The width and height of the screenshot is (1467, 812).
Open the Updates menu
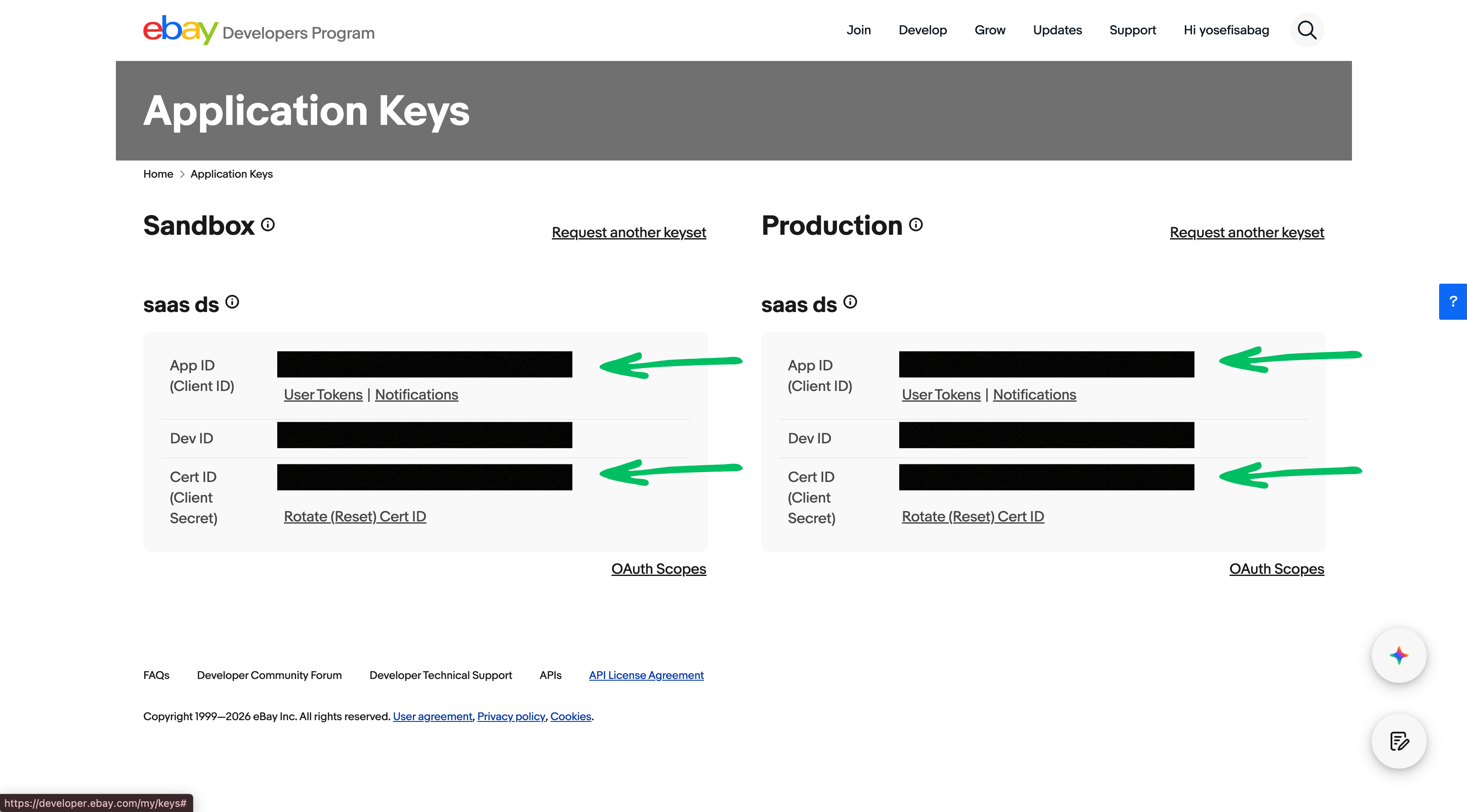click(x=1057, y=30)
